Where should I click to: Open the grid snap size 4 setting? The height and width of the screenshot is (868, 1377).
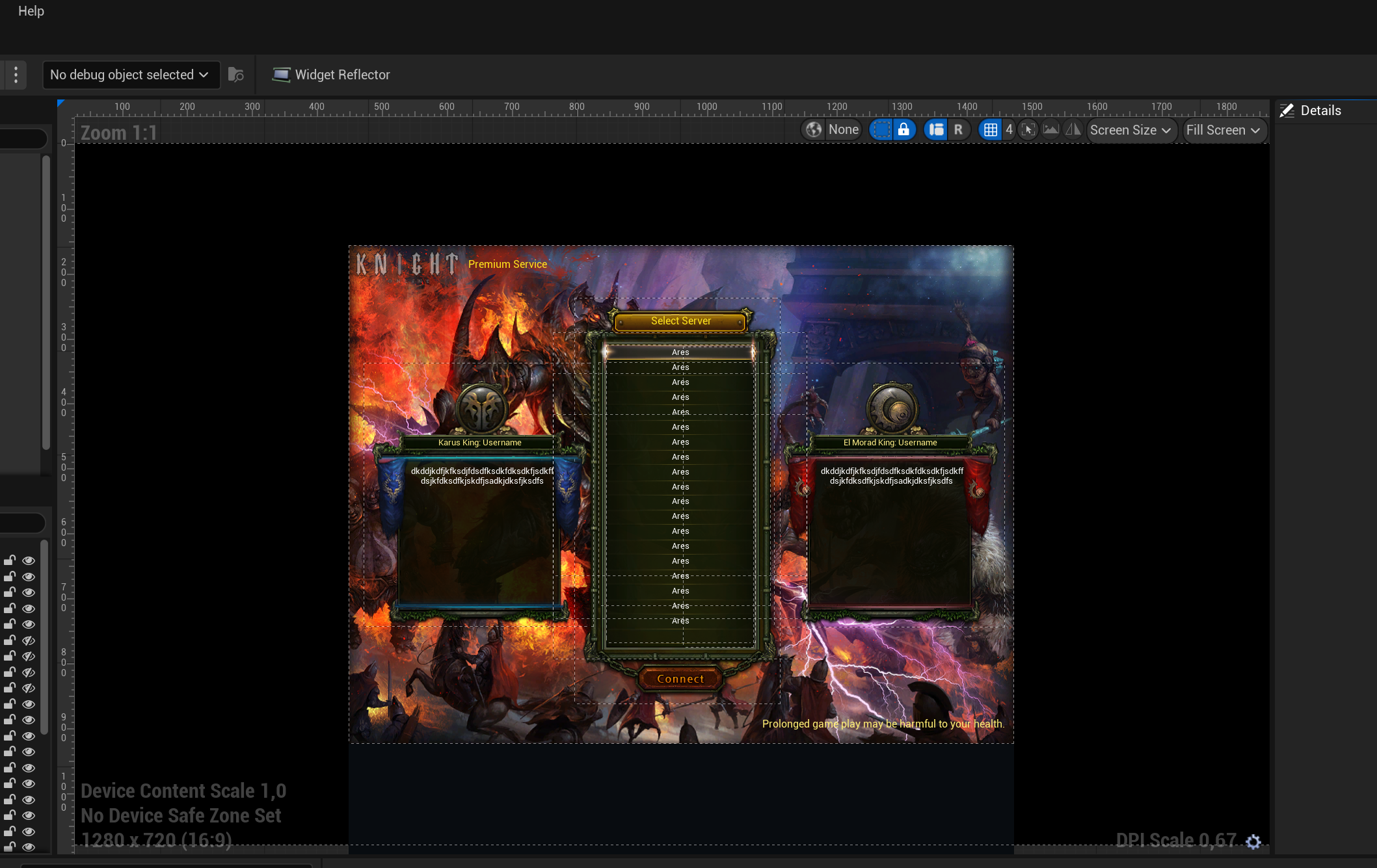(1009, 130)
